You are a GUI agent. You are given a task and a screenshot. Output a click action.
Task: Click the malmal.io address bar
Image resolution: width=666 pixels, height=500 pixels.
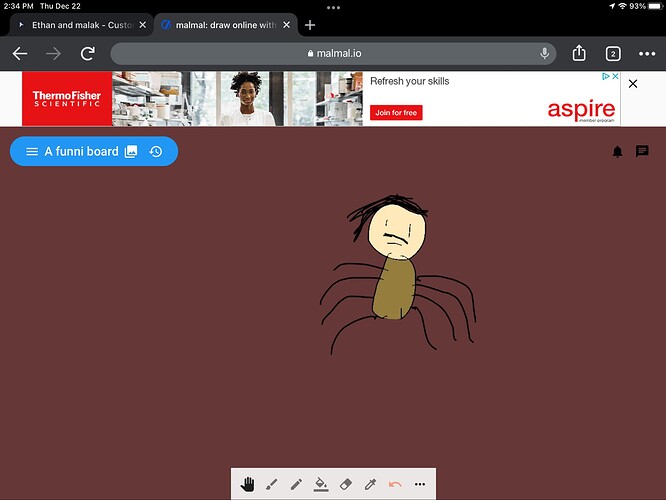pos(330,54)
